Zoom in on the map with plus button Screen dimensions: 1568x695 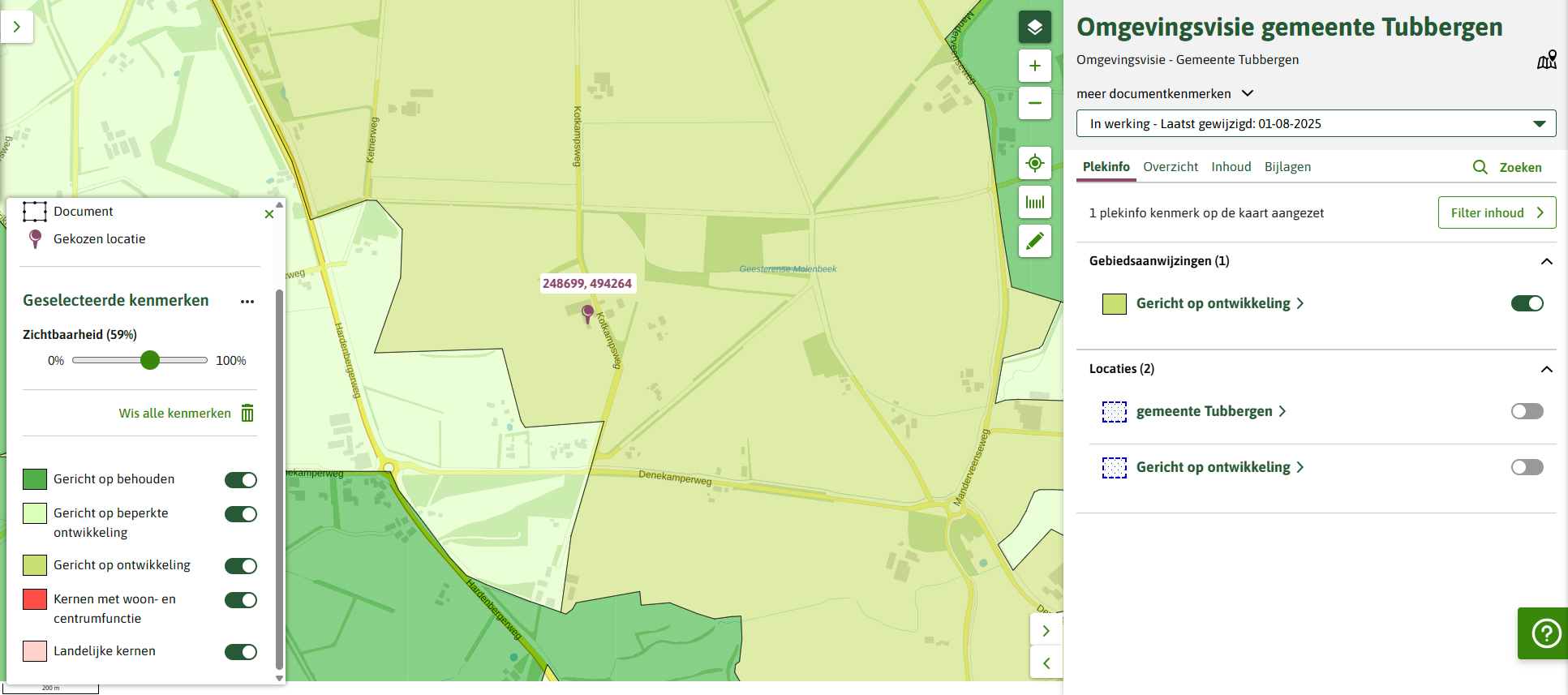(1035, 66)
